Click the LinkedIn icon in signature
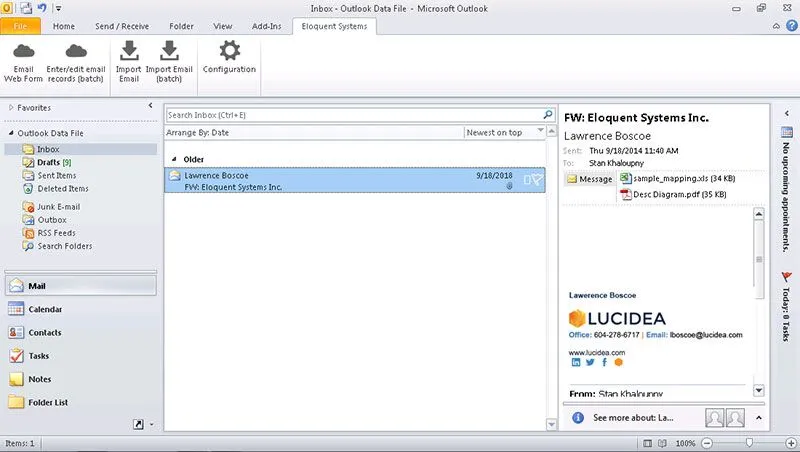Screen dimensions: 800x452 (576, 362)
